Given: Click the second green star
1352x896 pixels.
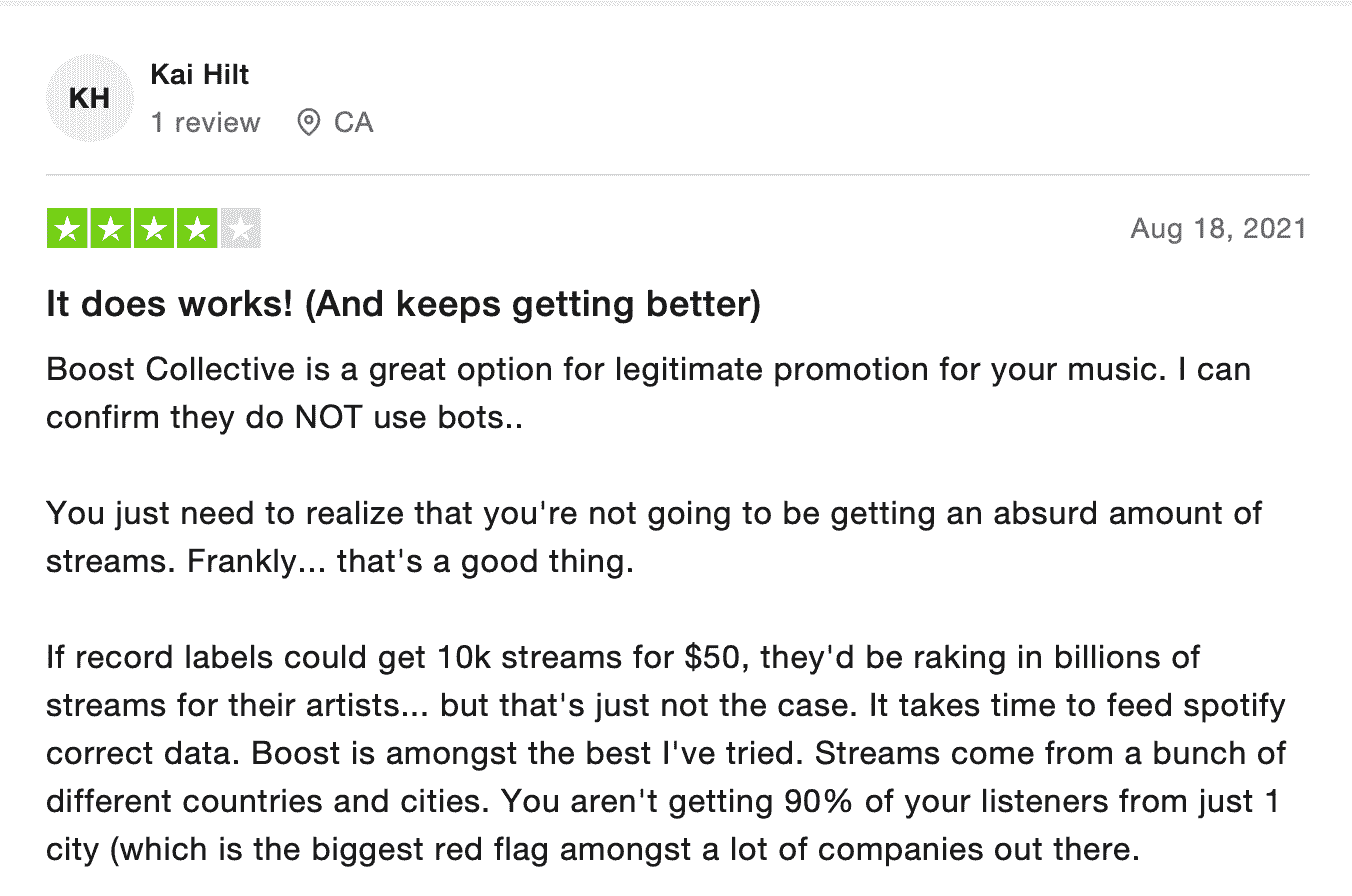Looking at the screenshot, I should coord(110,229).
